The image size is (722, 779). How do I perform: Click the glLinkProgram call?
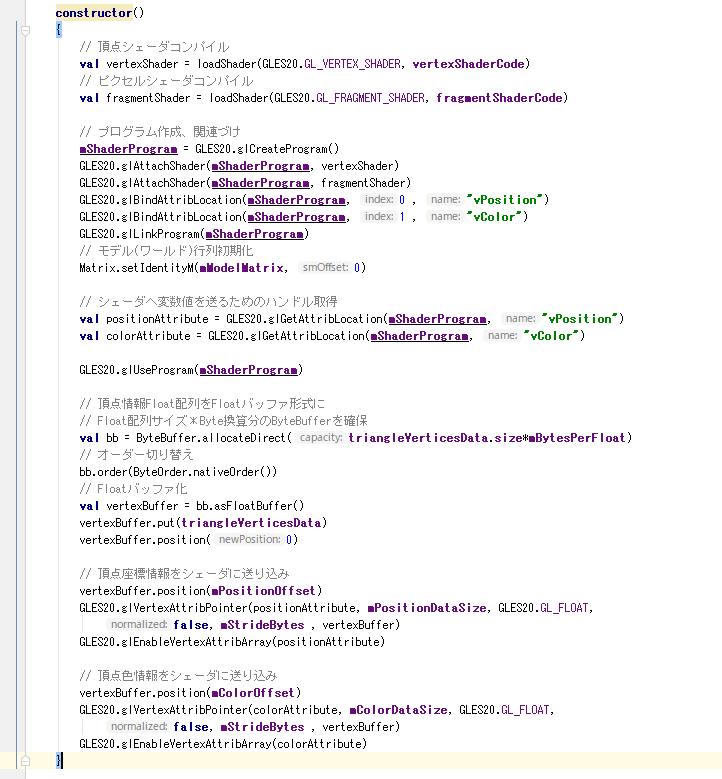pyautogui.click(x=194, y=234)
